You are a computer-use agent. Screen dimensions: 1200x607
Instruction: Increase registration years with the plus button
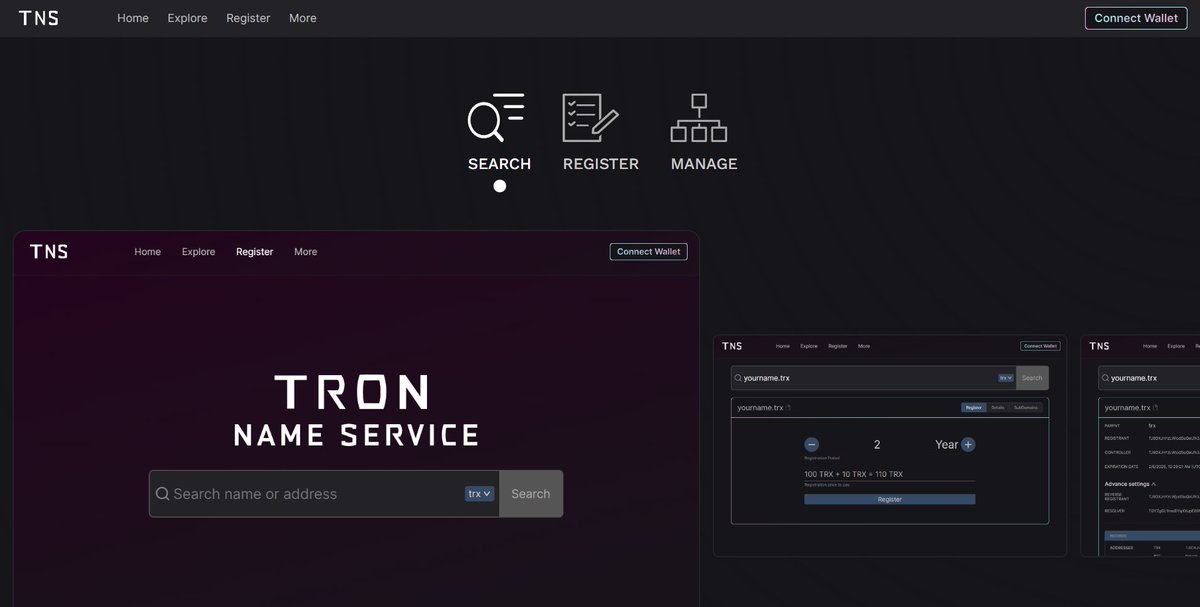(968, 445)
